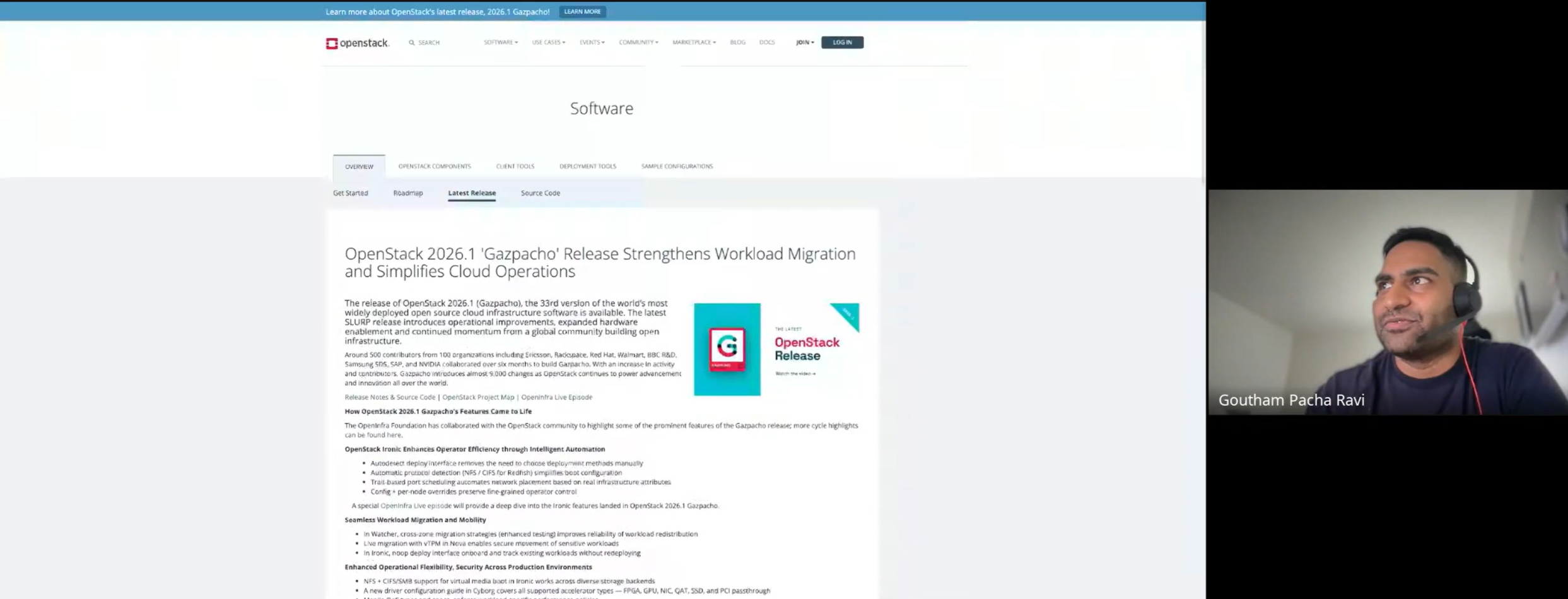This screenshot has height=599, width=1568.
Task: Open the OpenInfra Live Episode link
Action: (556, 397)
